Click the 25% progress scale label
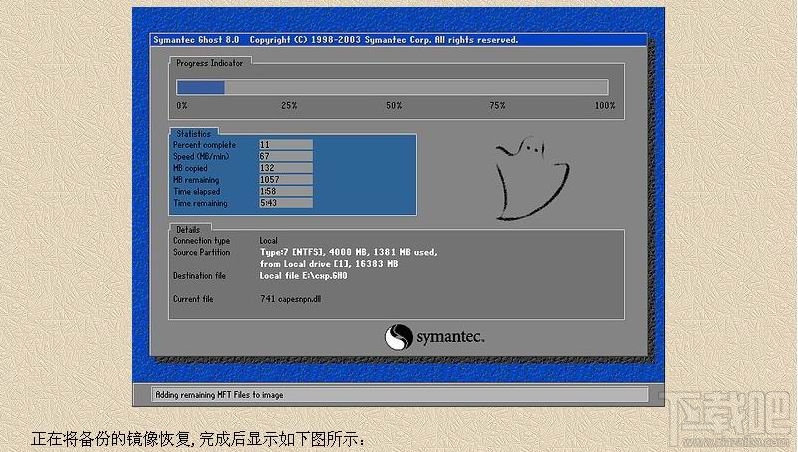Screen dimensions: 798x452 tap(289, 105)
